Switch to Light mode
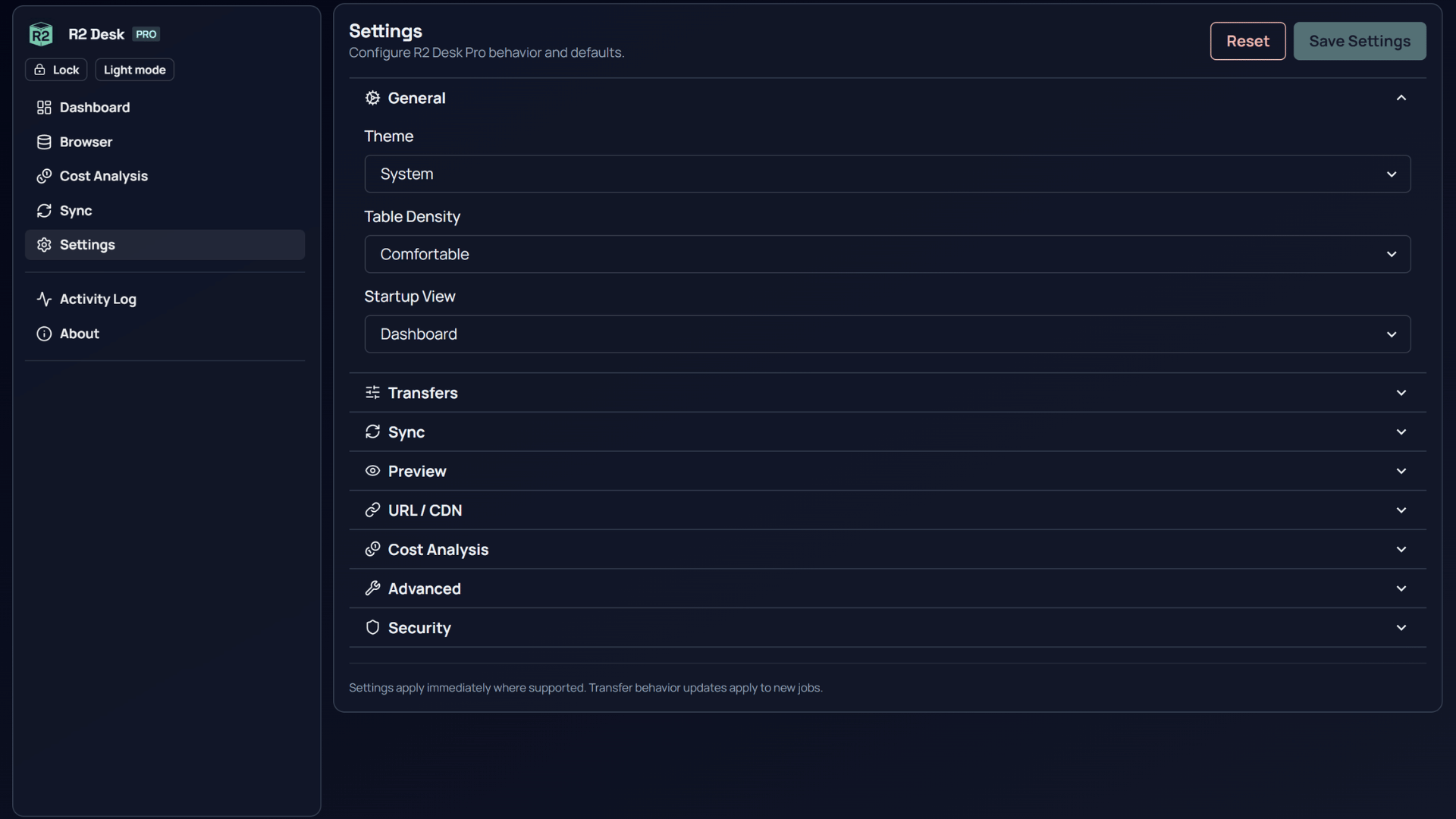 pyautogui.click(x=134, y=69)
